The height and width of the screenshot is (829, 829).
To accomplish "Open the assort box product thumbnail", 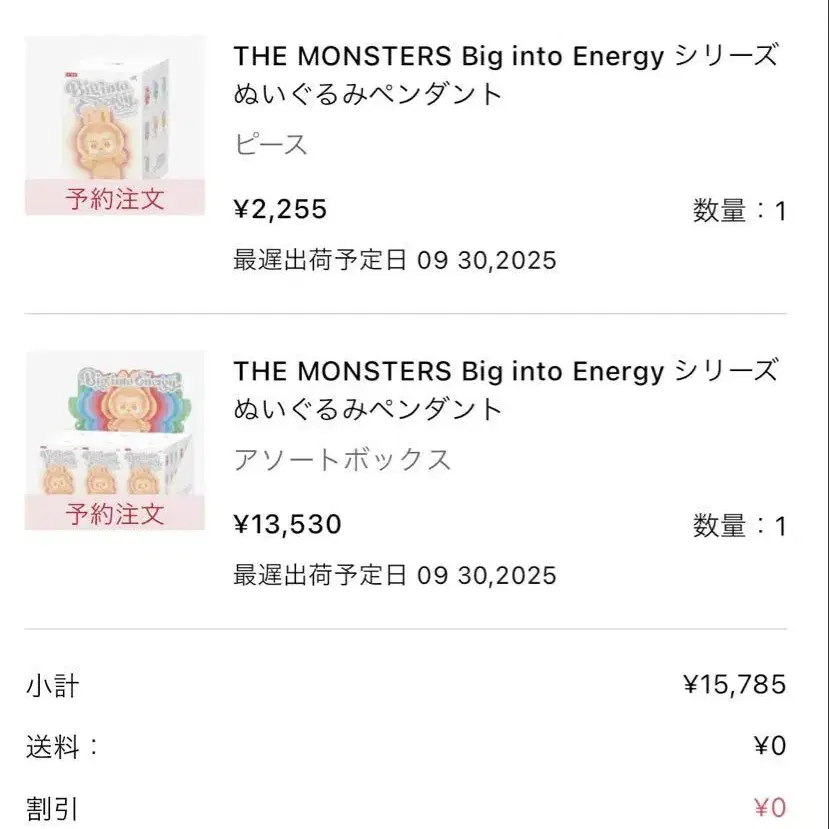I will (115, 440).
